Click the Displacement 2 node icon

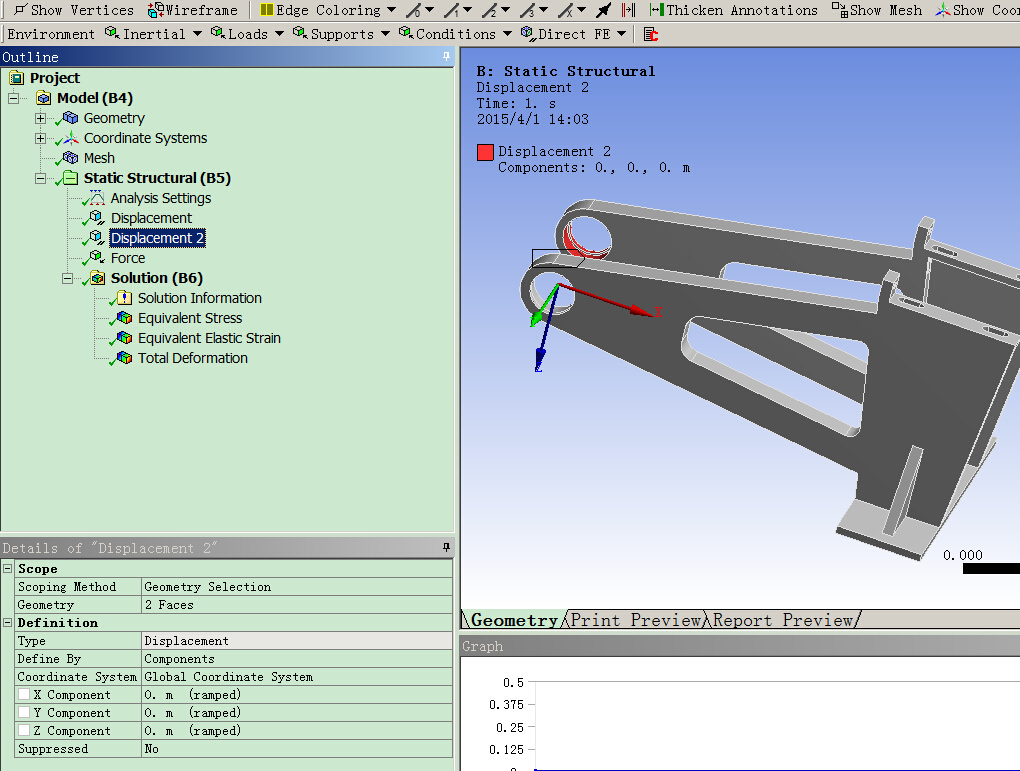click(96, 237)
